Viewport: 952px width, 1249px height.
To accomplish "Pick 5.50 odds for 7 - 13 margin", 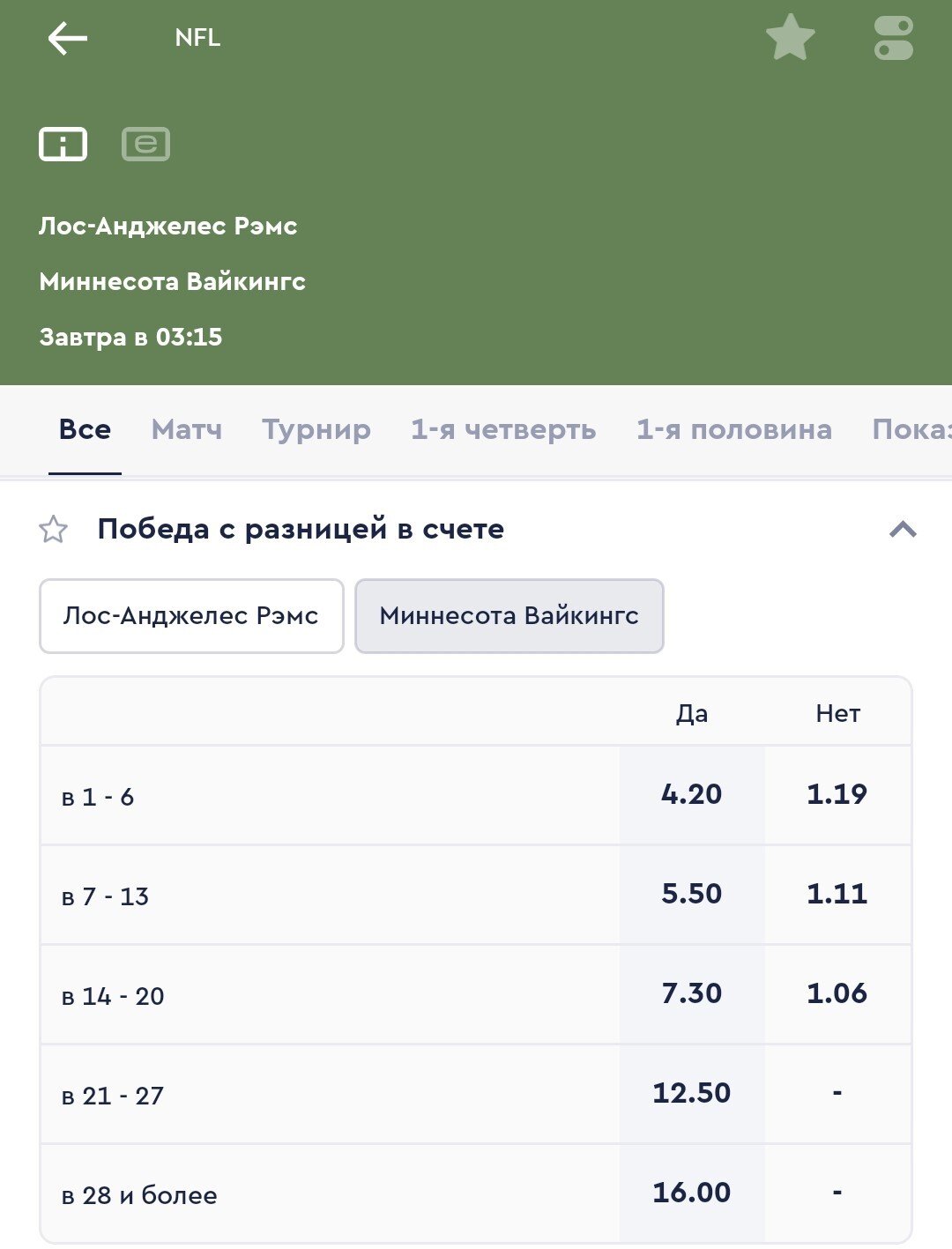I will click(x=692, y=895).
